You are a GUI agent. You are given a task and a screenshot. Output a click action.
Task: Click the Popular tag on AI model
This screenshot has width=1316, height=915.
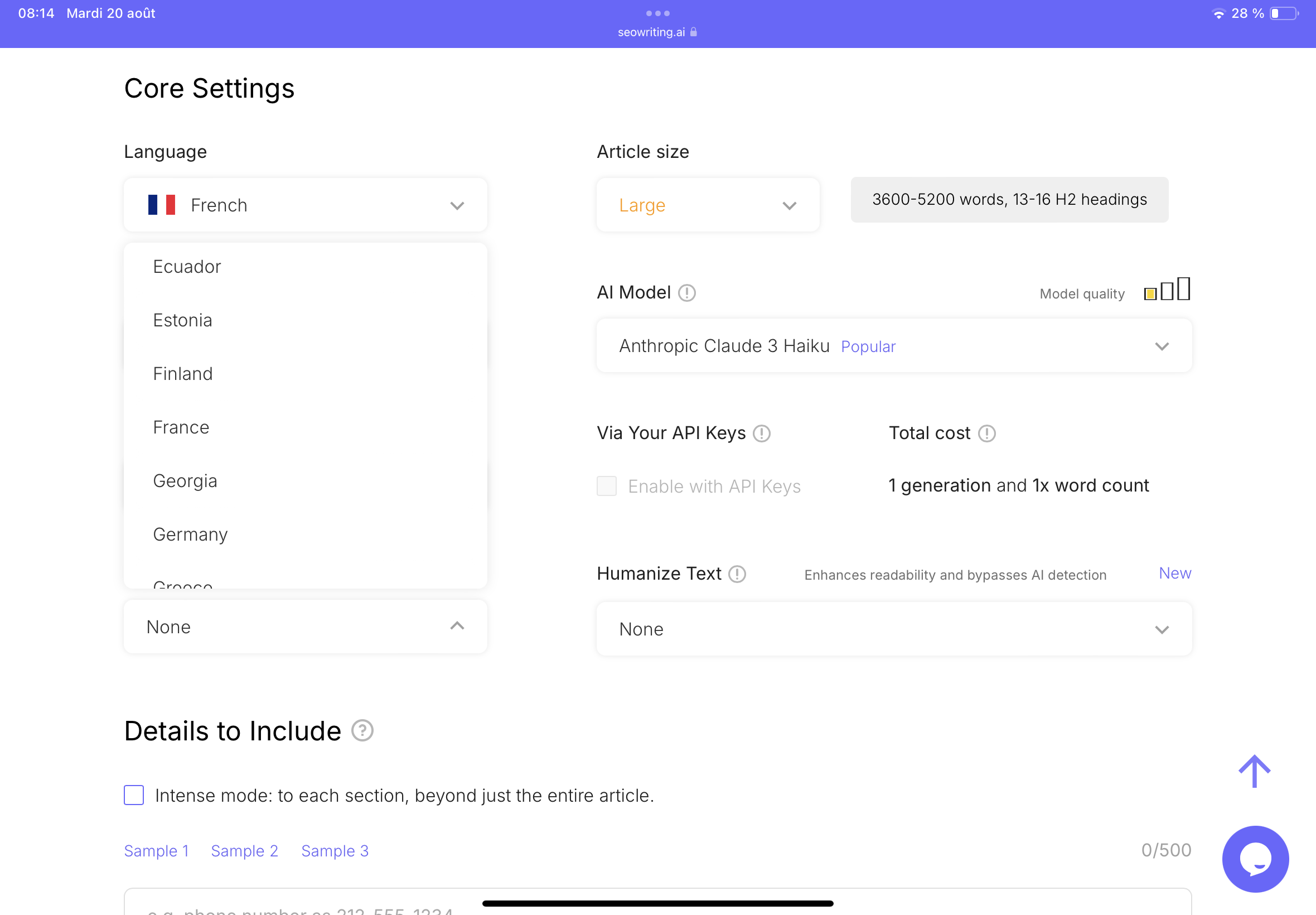868,346
